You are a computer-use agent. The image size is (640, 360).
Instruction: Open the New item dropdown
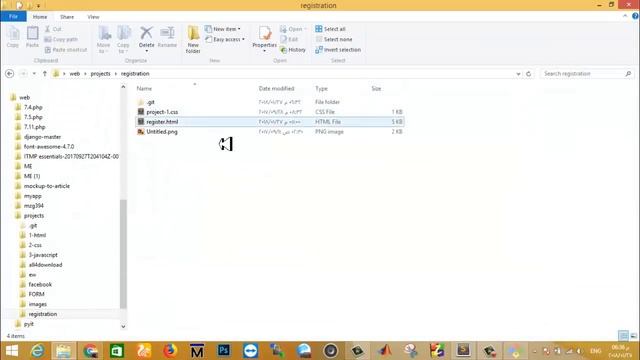(223, 29)
